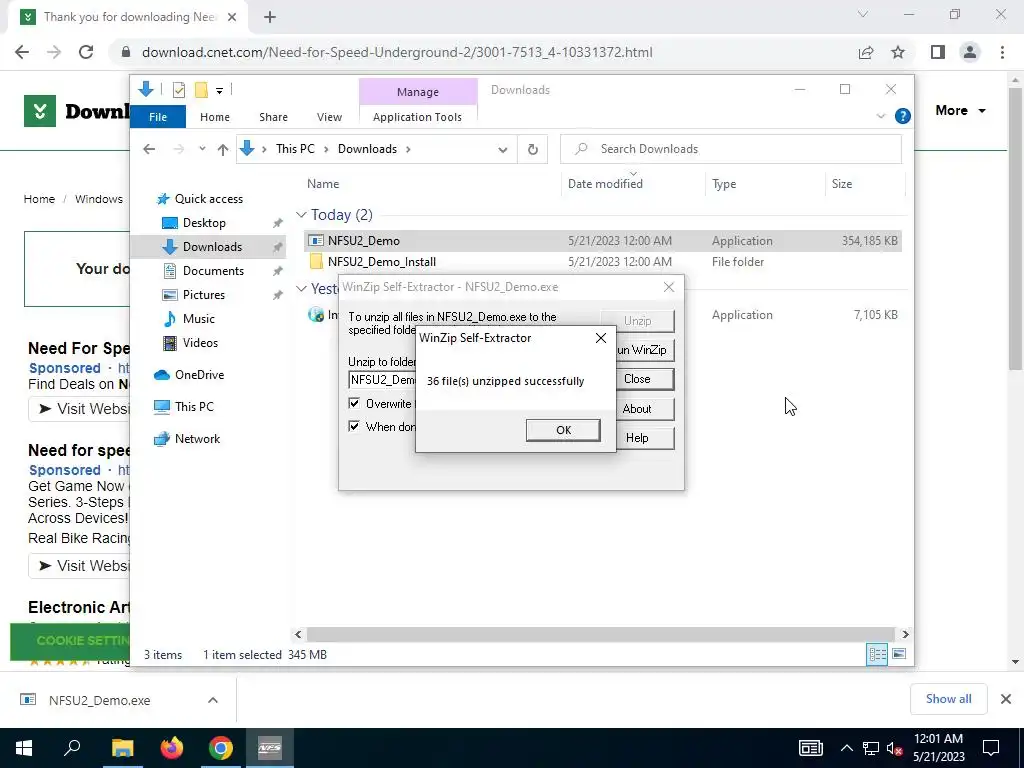Screen dimensions: 1024x768
Task: Sort by the Date modified column
Action: pyautogui.click(x=605, y=184)
